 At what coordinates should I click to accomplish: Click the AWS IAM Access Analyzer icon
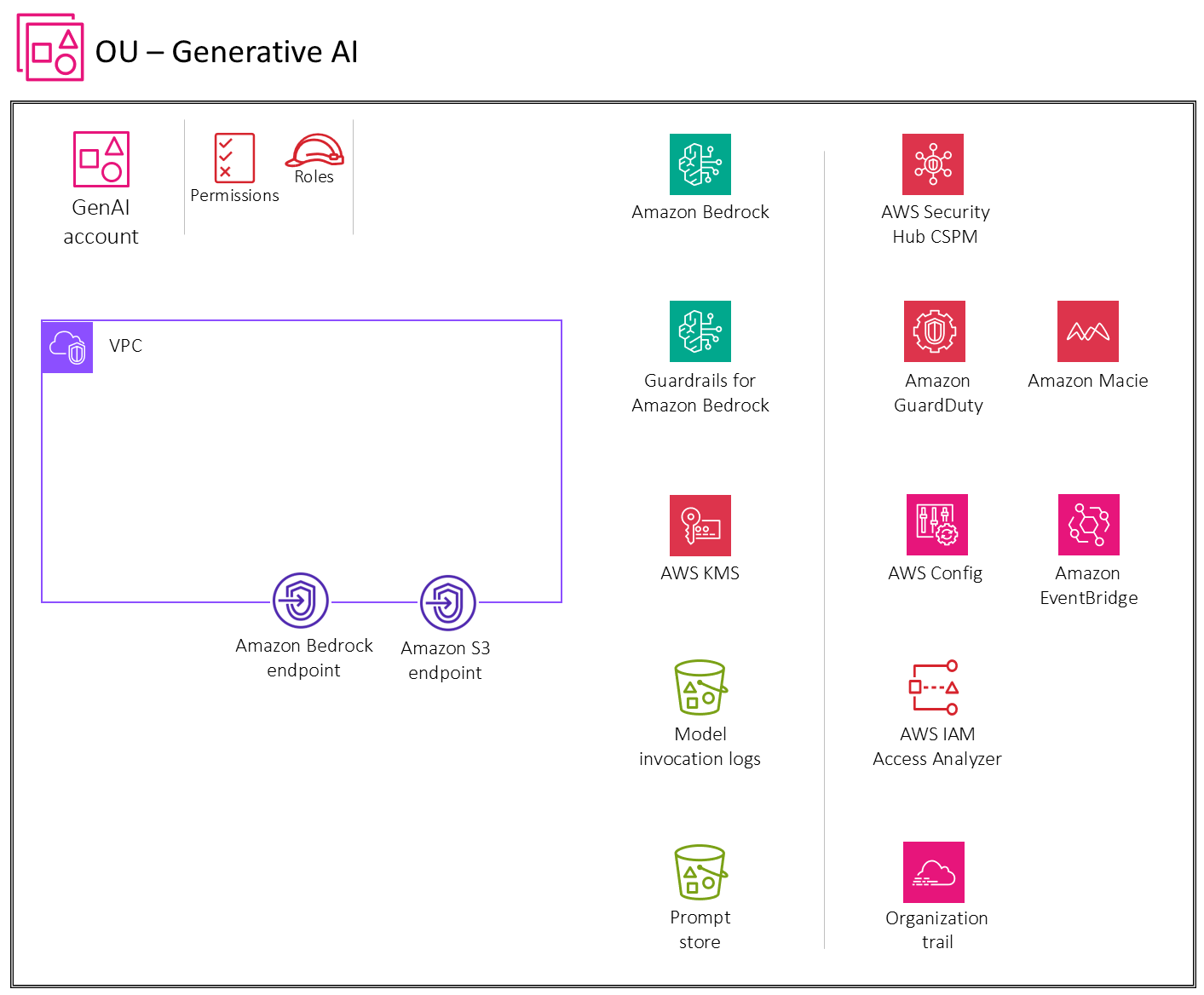point(934,687)
